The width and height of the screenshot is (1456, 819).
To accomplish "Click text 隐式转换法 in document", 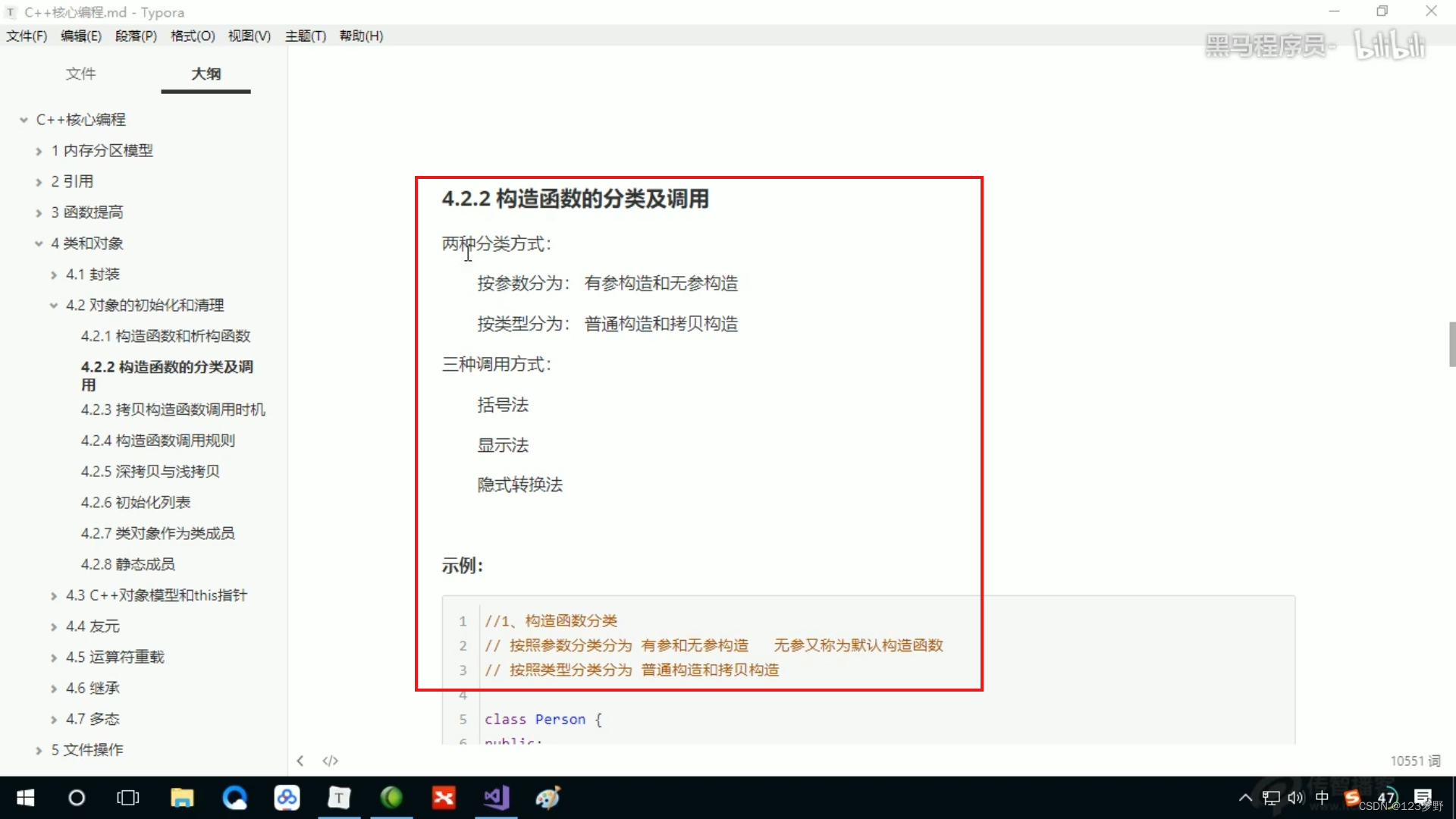I will click(520, 485).
